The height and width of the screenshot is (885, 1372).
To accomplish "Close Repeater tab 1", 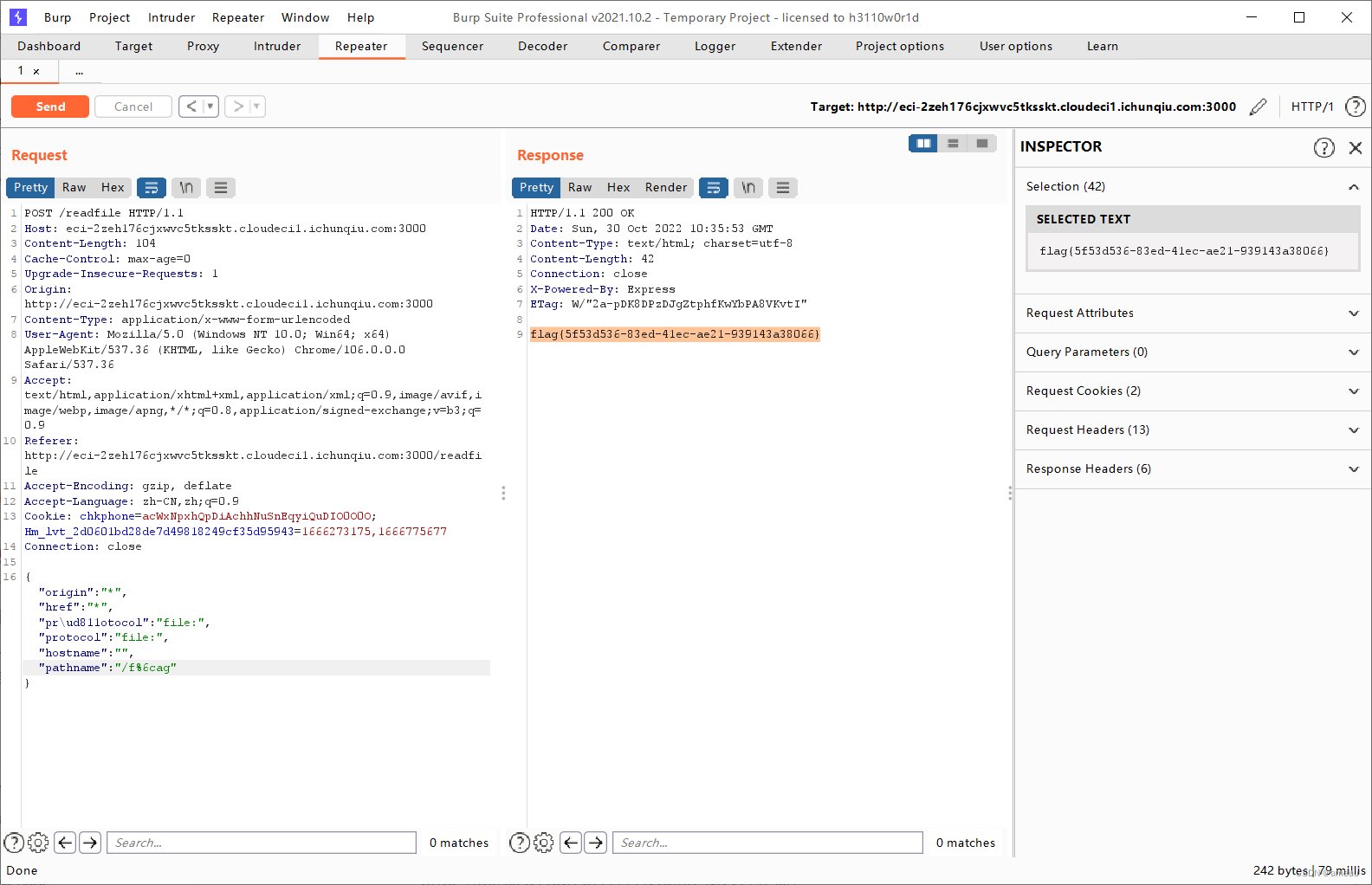I will [36, 72].
